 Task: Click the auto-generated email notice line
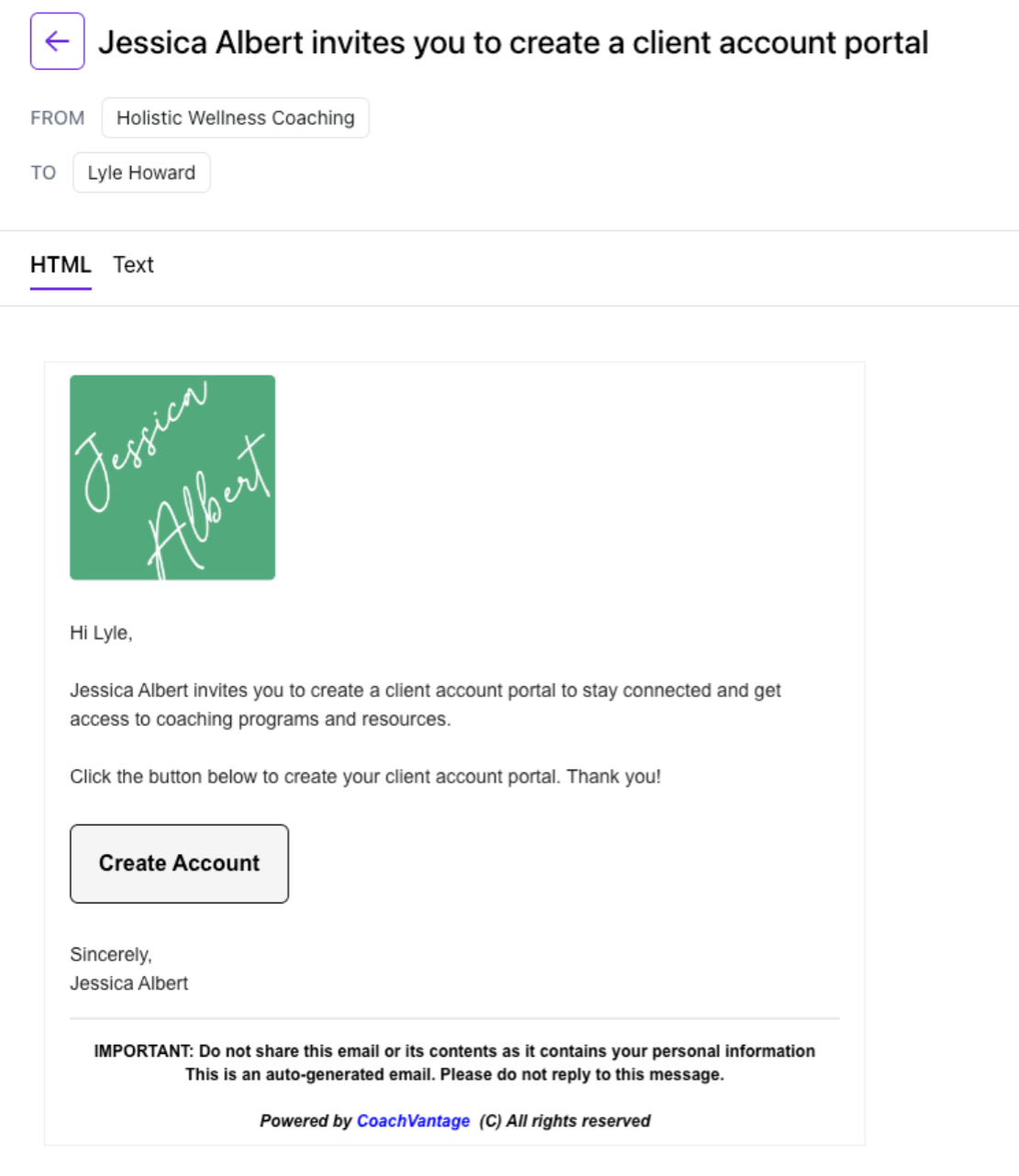click(454, 1074)
